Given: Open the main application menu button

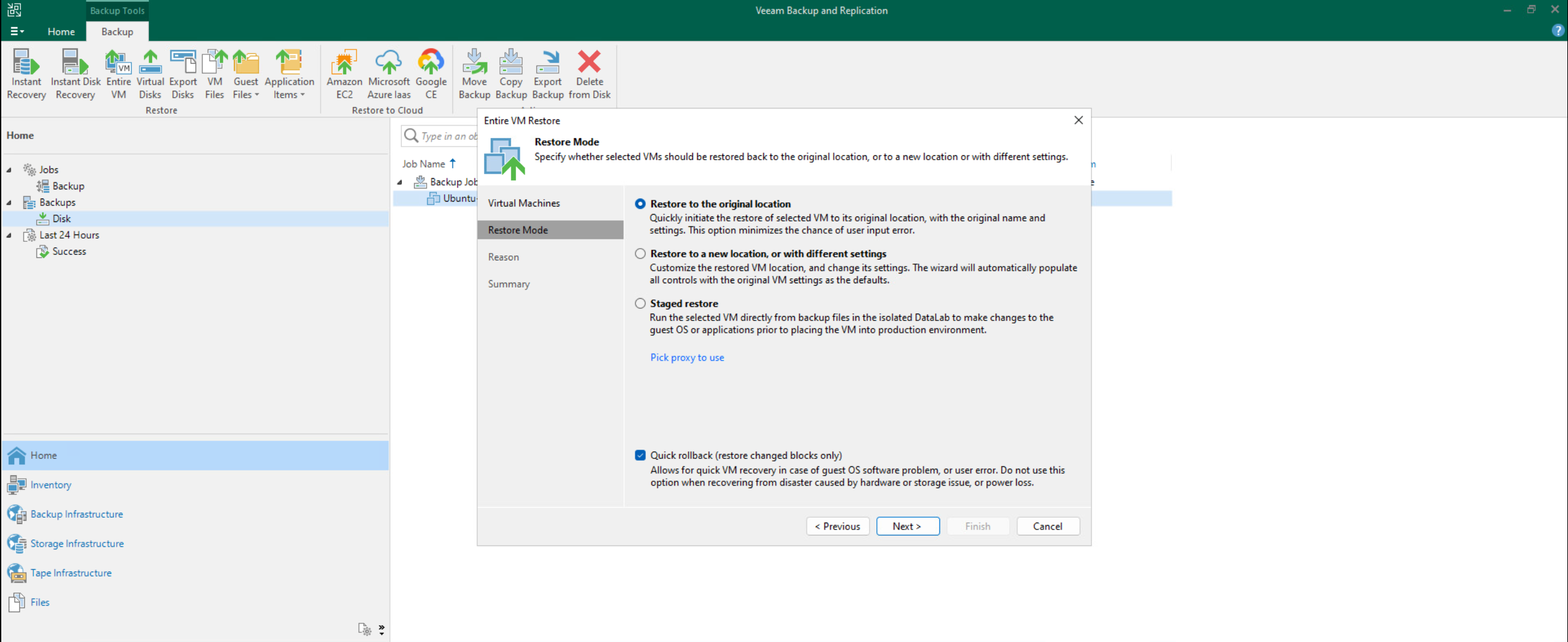Looking at the screenshot, I should point(17,32).
